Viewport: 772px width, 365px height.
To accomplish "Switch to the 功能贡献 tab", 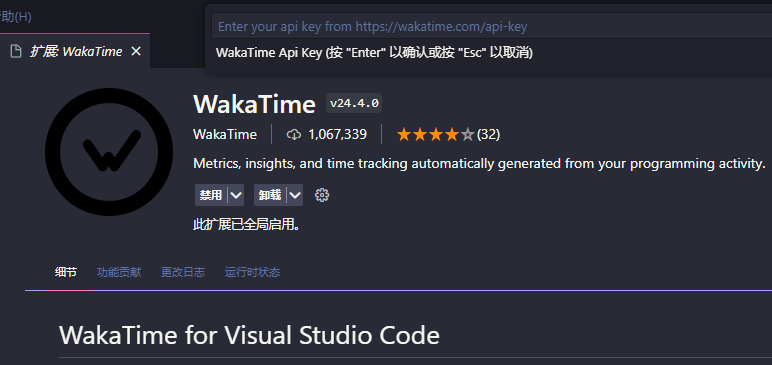I will [119, 272].
